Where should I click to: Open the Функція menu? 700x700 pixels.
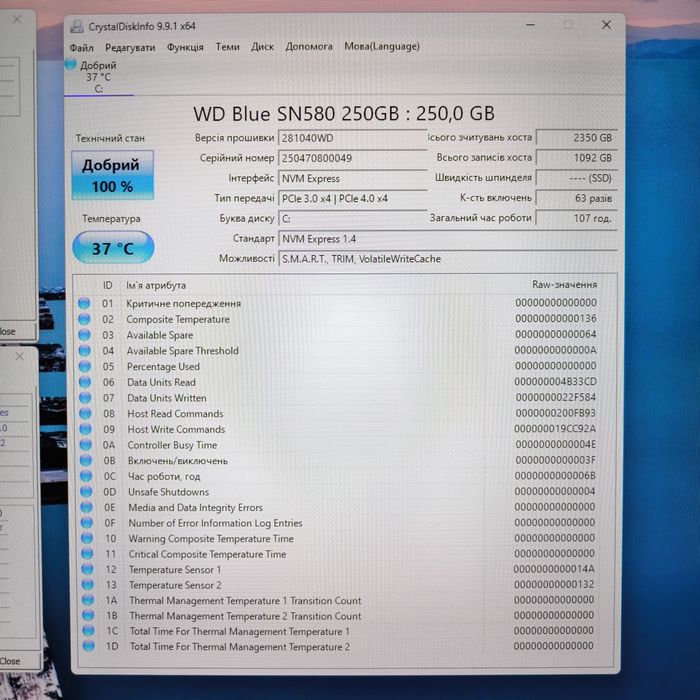tap(185, 47)
